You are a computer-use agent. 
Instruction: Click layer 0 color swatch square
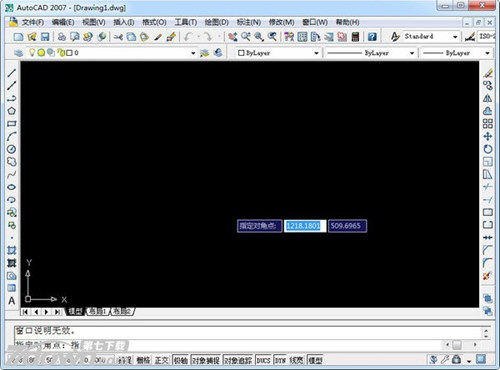69,53
